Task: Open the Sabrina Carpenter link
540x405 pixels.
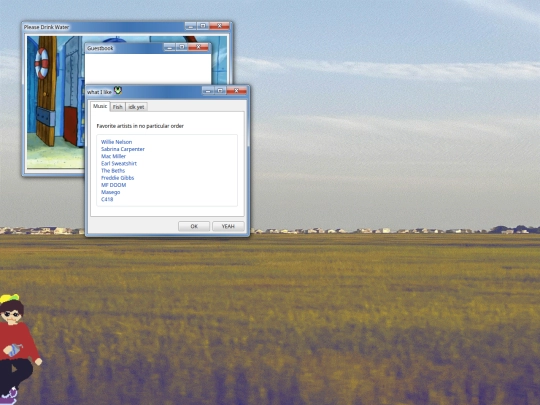Action: pos(123,149)
